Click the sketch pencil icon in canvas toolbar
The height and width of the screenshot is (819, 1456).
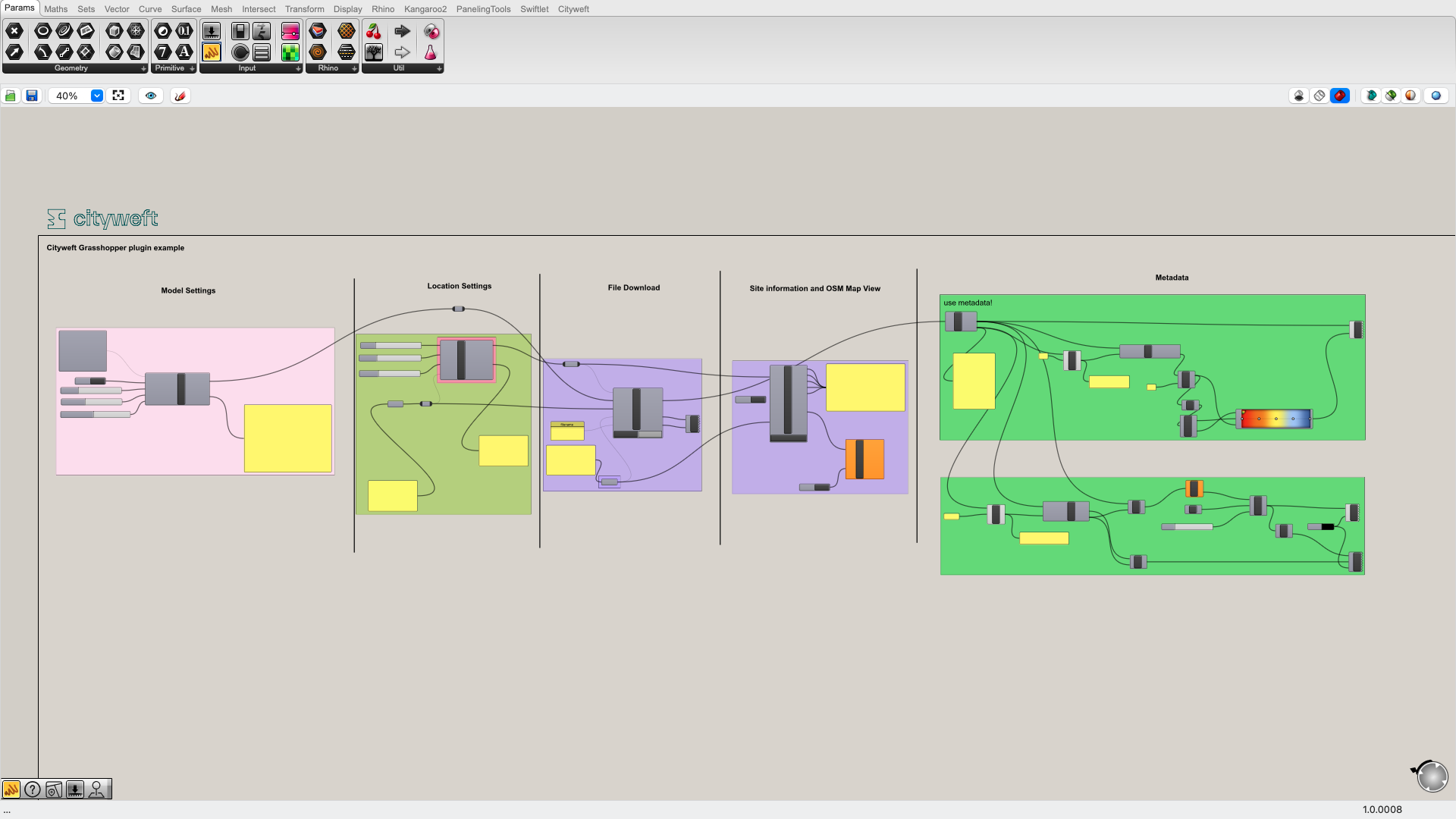coord(180,96)
